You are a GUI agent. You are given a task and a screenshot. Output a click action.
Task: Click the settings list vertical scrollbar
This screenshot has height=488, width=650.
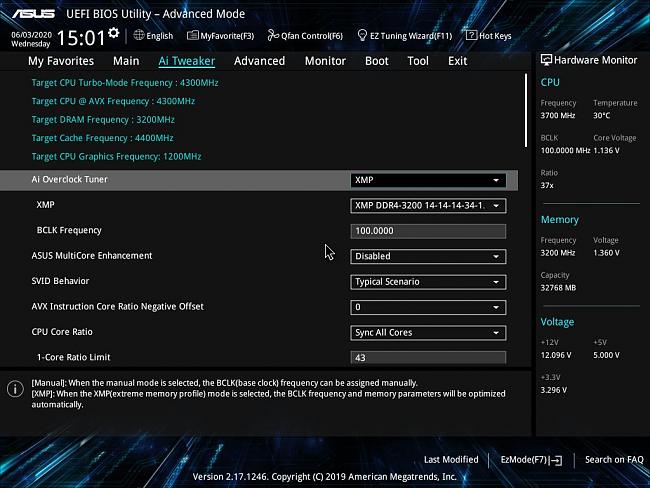coord(526,110)
